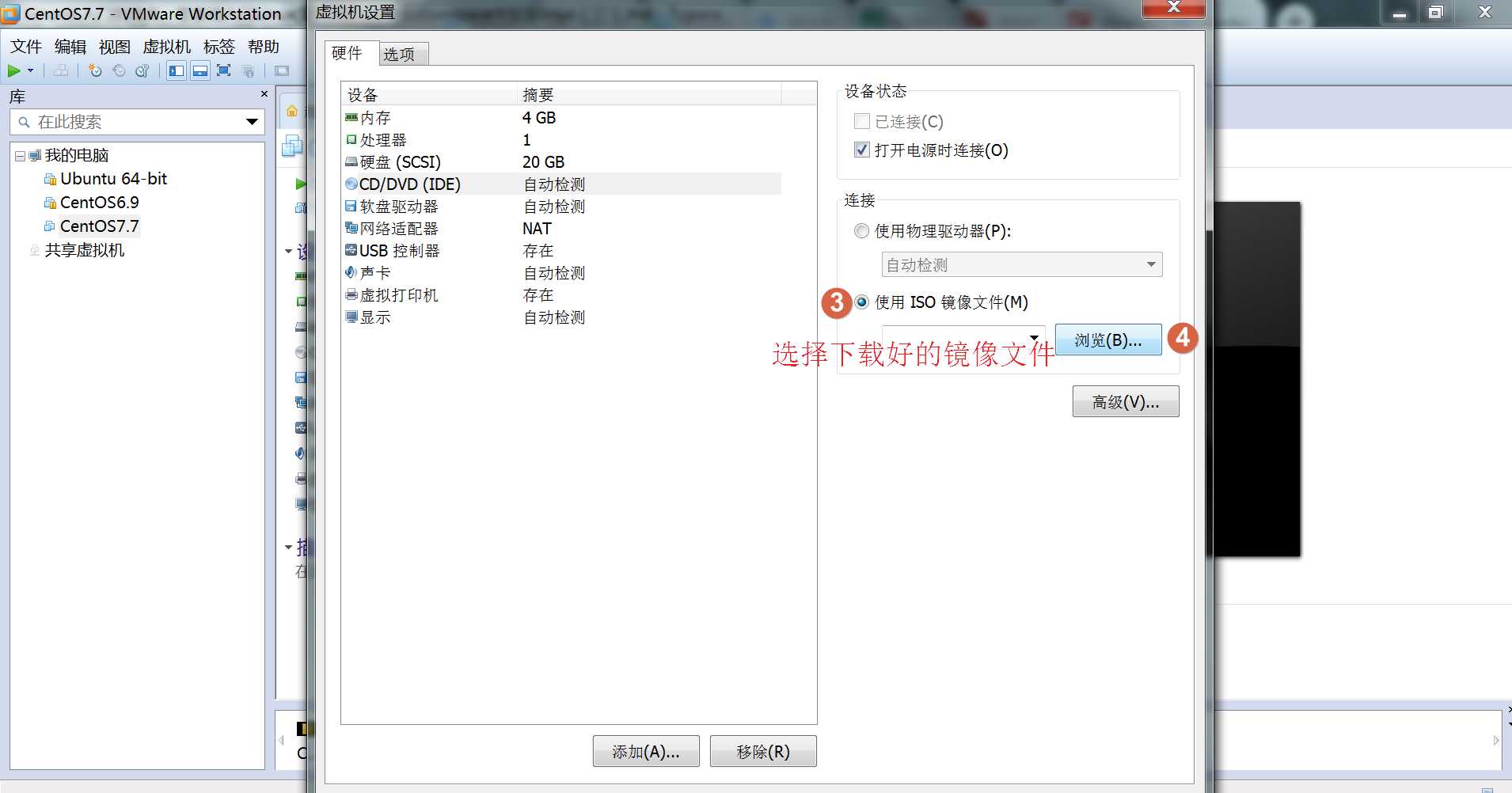The width and height of the screenshot is (1512, 793).
Task: Select CentOS7.7 in the library tree
Action: pos(99,226)
